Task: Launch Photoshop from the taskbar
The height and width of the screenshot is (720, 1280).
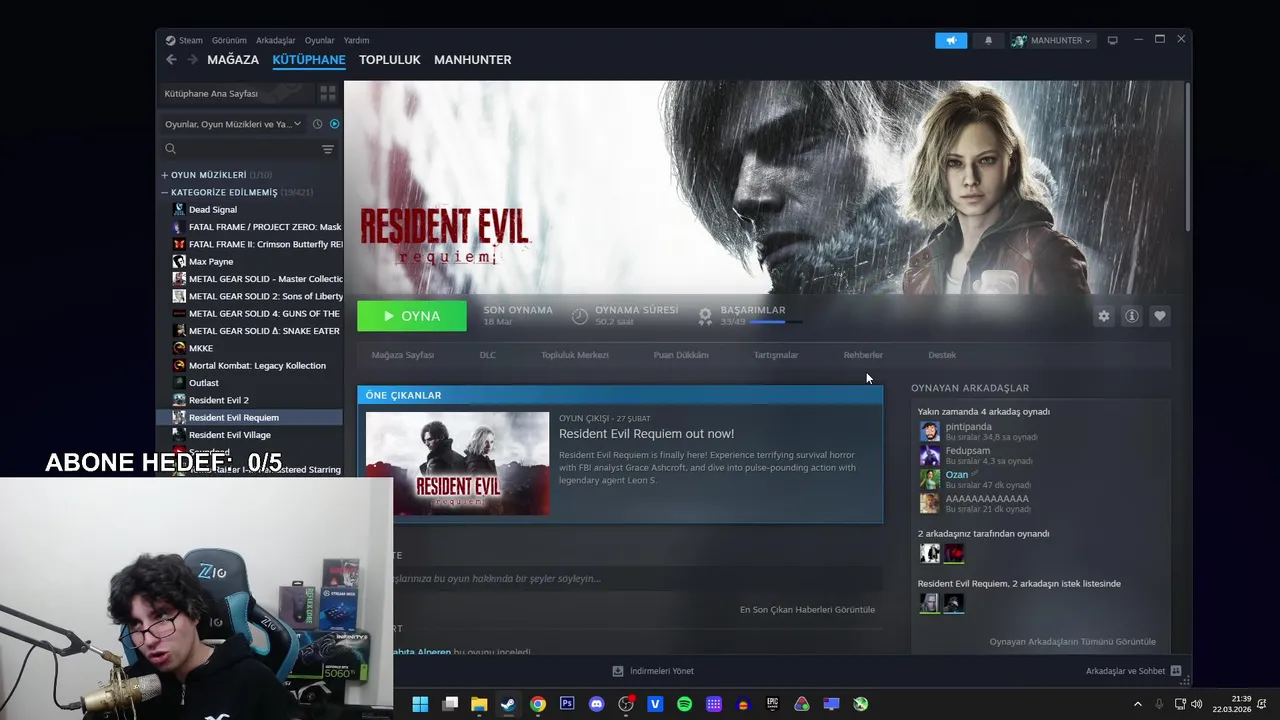Action: tap(567, 704)
